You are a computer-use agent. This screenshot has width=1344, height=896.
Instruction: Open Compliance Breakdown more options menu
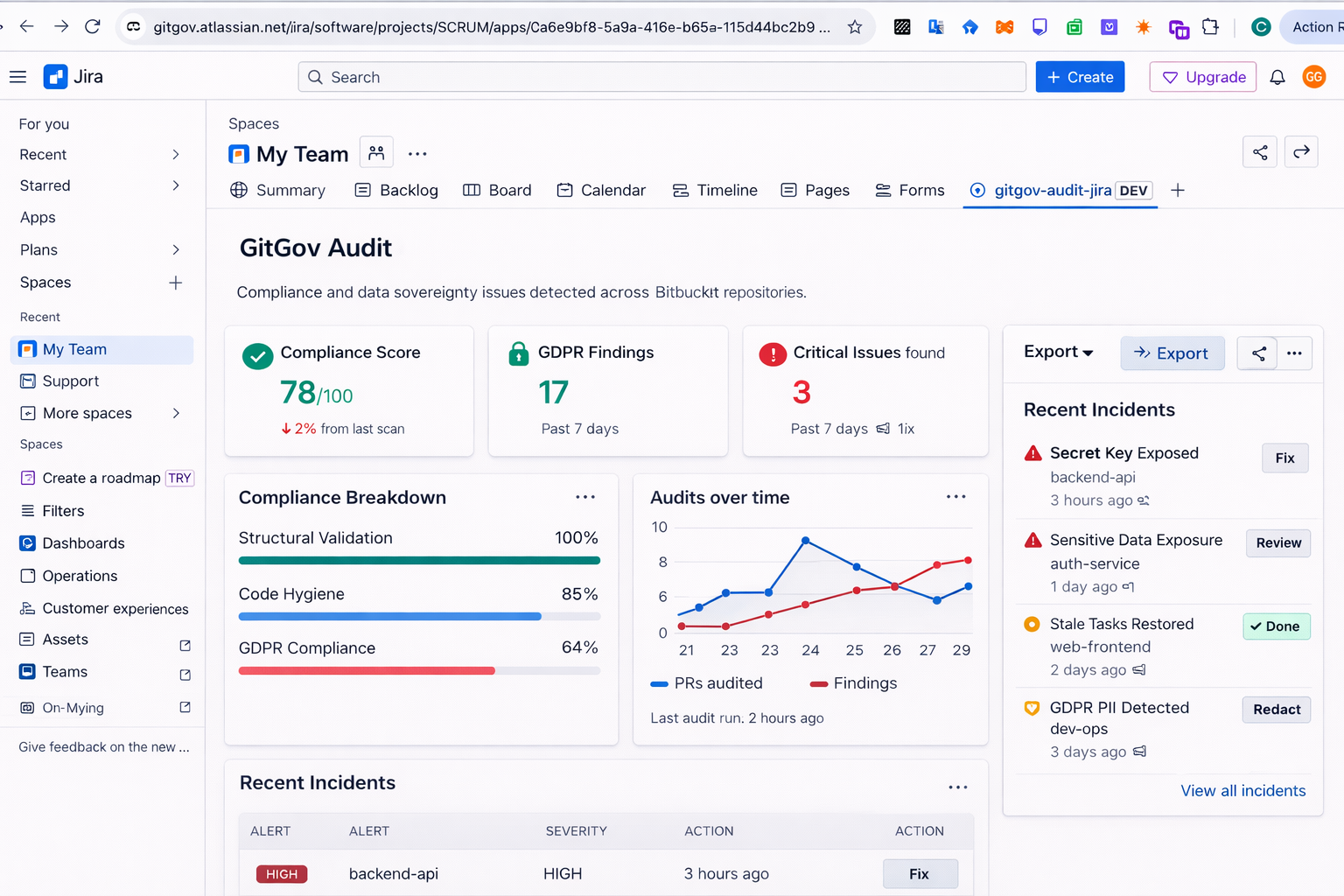[x=585, y=497]
